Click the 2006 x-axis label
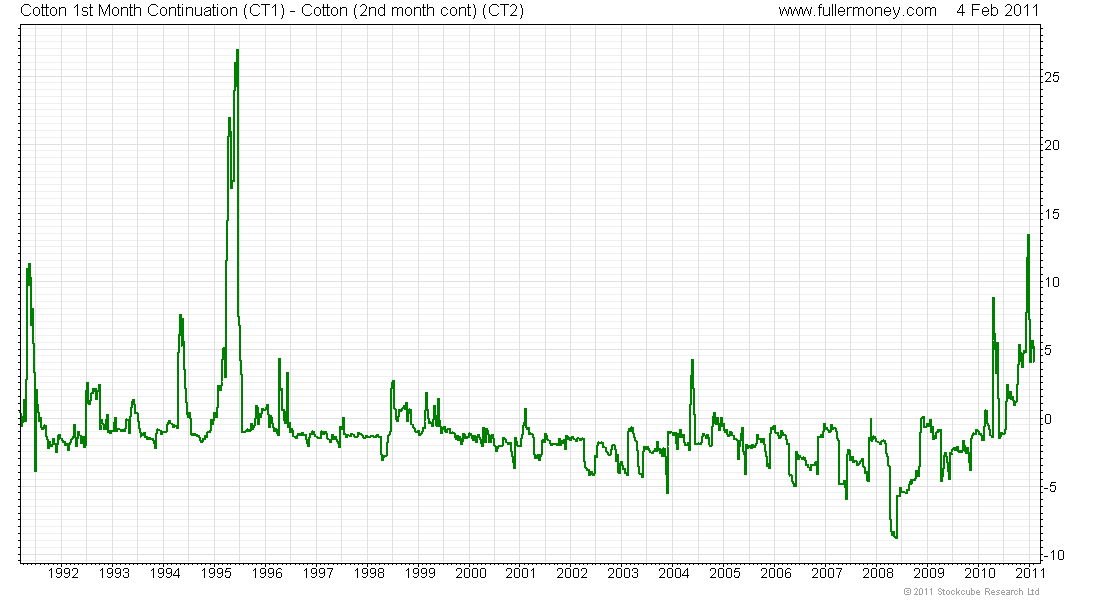The image size is (1100, 600). [x=776, y=573]
